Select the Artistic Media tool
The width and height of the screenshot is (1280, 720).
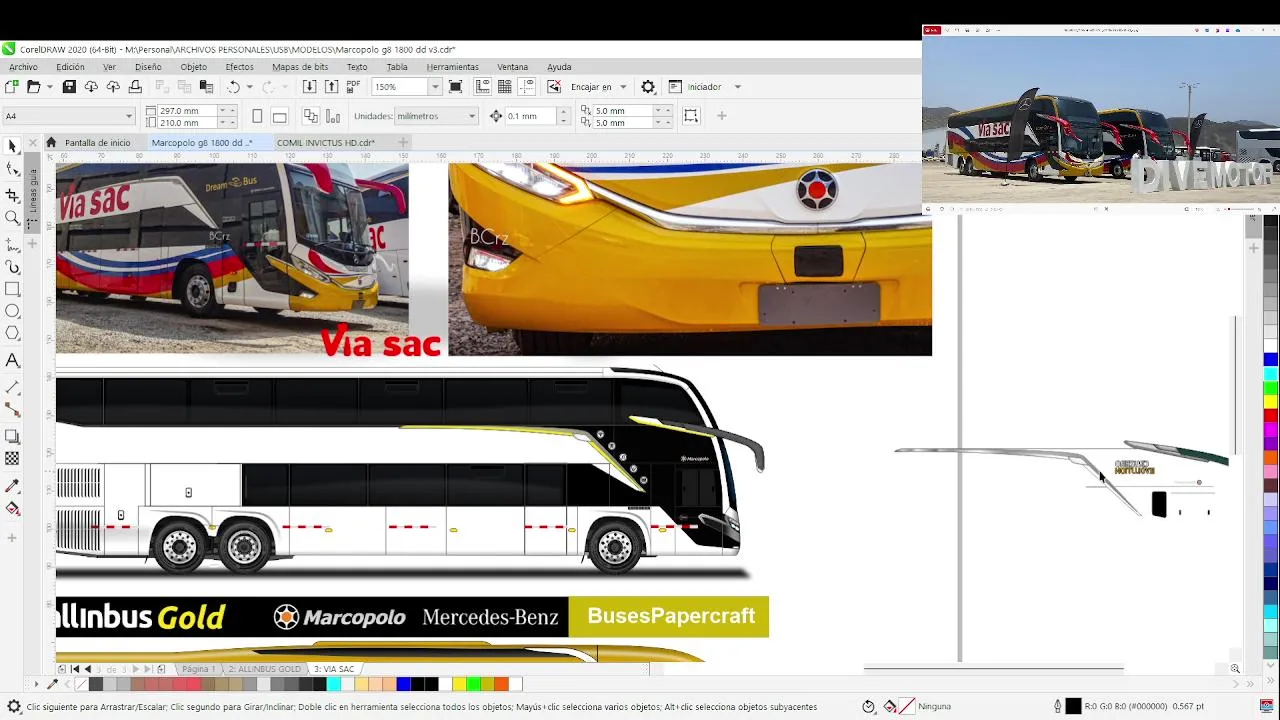tap(12, 267)
